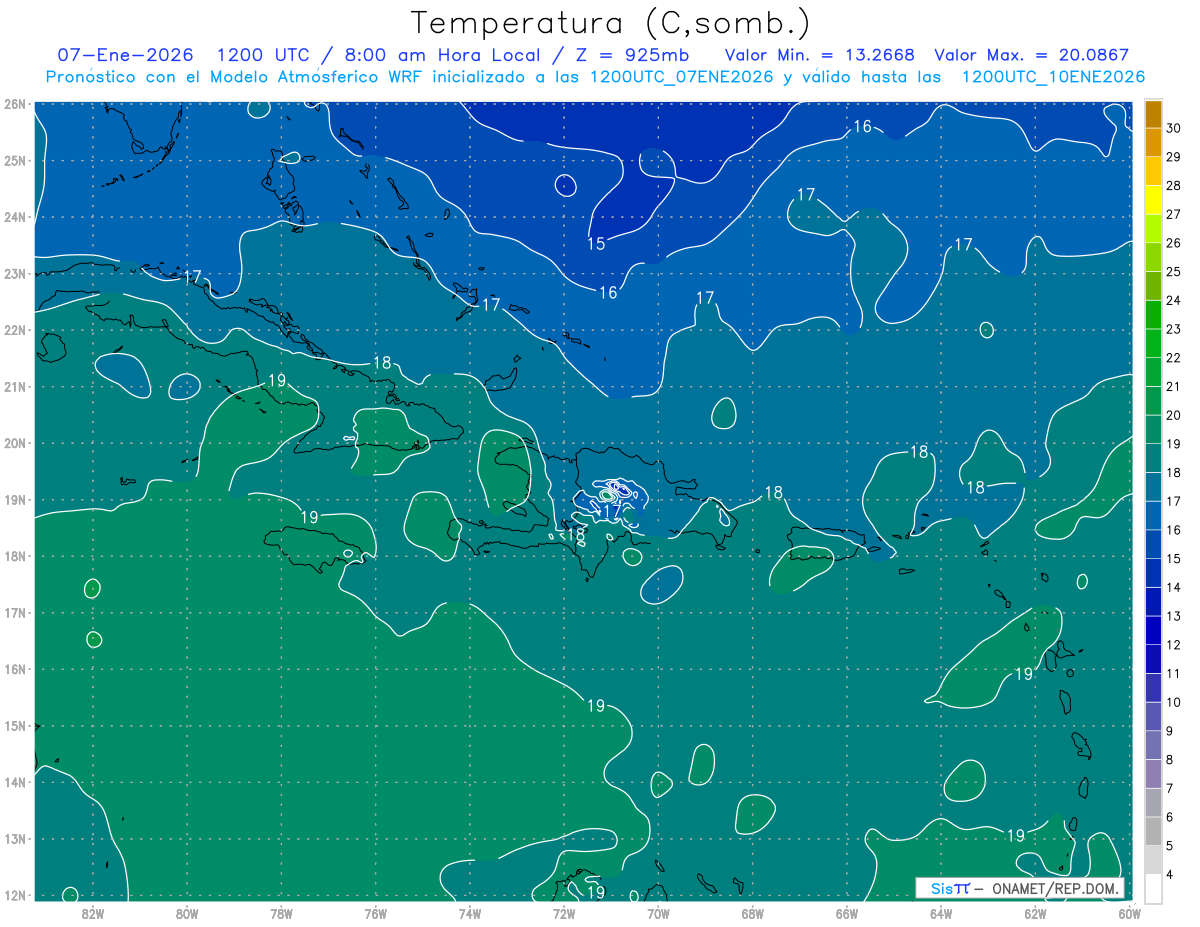The image size is (1200, 927).
Task: Click the longitude axis label "82W"
Action: click(x=93, y=913)
